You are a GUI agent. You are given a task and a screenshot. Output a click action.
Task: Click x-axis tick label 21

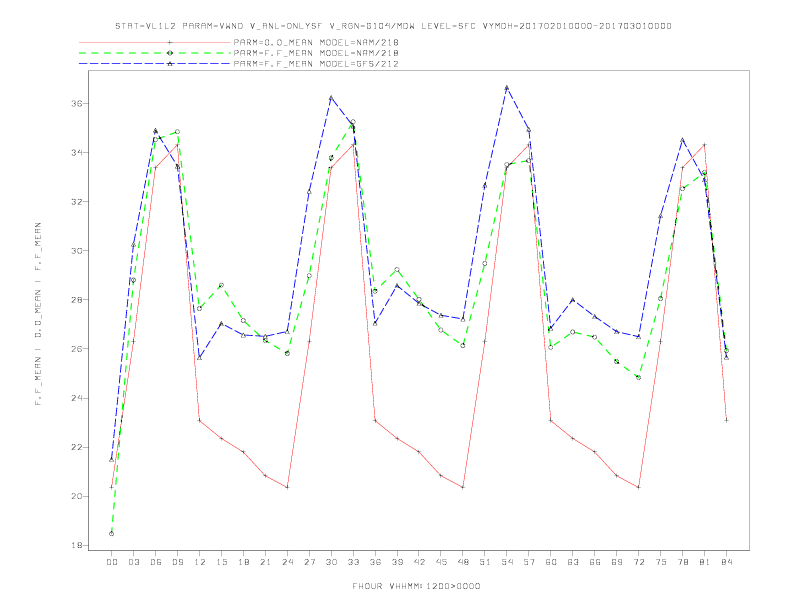pos(265,562)
